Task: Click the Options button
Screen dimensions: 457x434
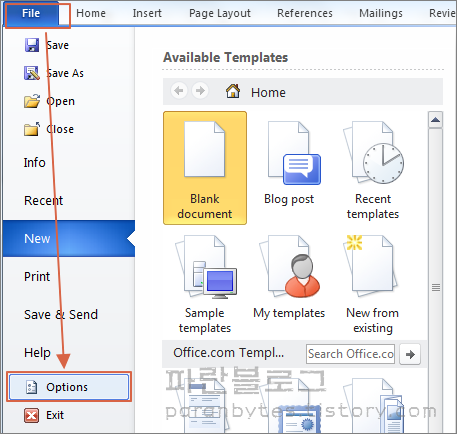Action: pyautogui.click(x=69, y=387)
